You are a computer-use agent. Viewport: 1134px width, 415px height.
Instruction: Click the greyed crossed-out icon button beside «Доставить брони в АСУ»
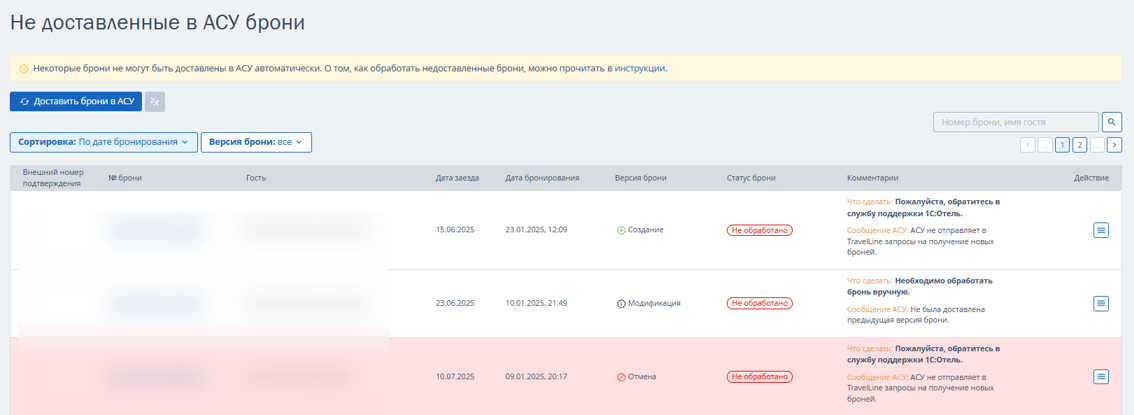tap(155, 102)
